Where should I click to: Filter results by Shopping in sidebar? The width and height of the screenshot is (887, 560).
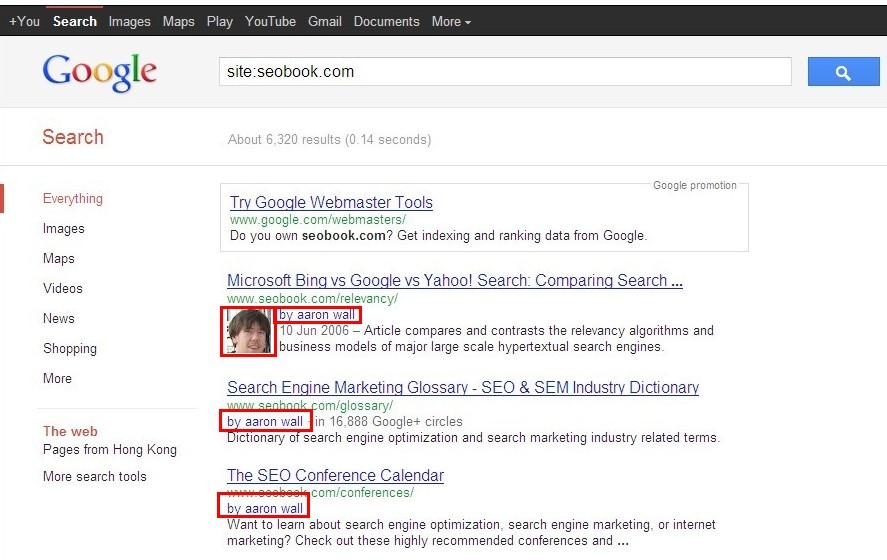(70, 348)
